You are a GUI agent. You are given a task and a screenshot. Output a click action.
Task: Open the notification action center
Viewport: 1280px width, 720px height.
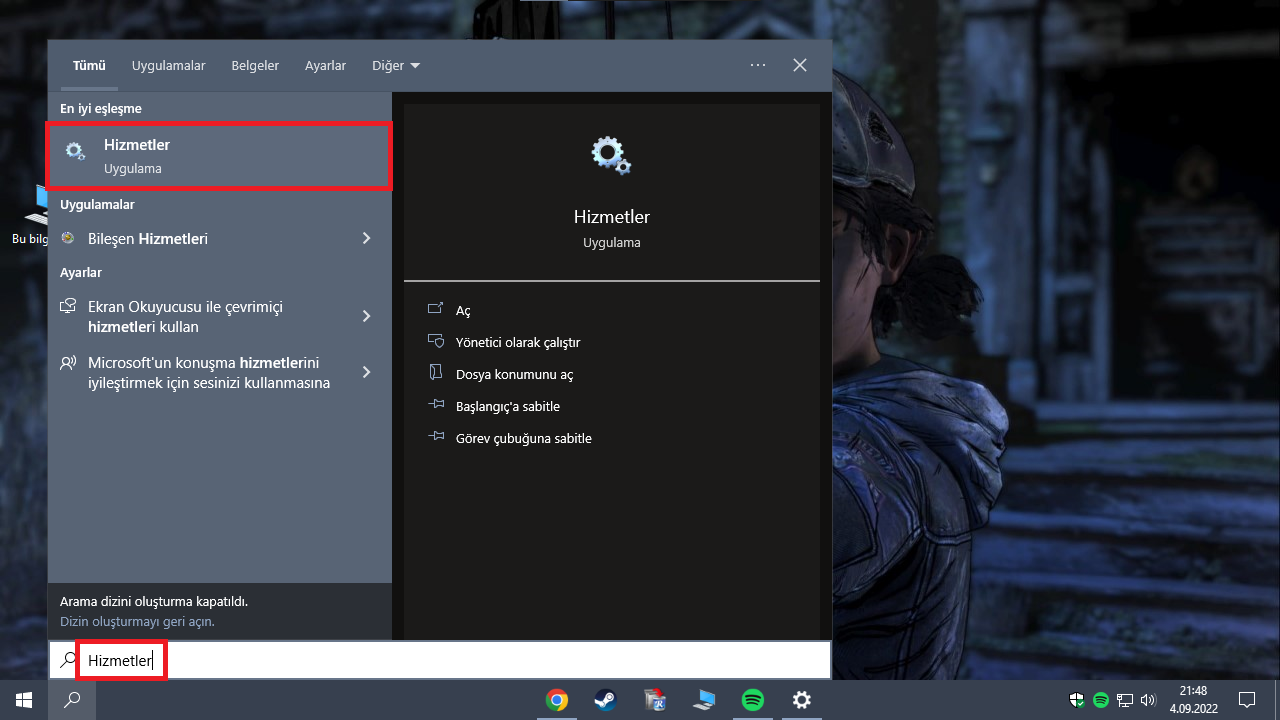pos(1247,700)
